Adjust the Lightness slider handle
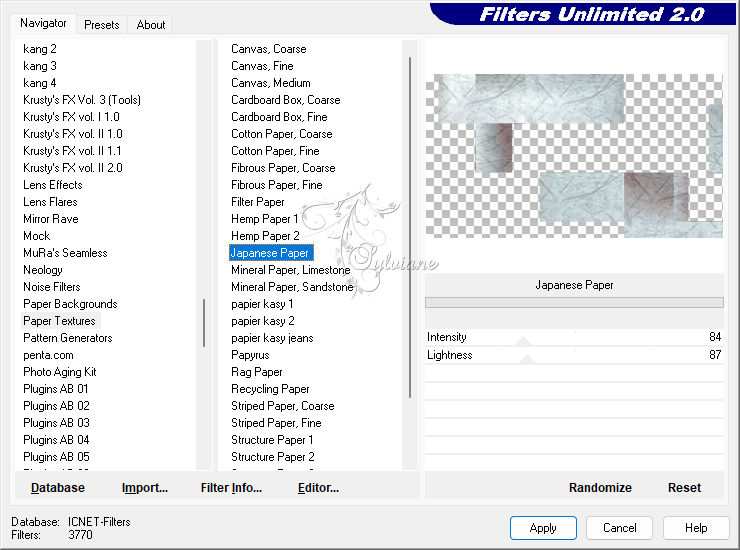The width and height of the screenshot is (740, 550). click(527, 360)
